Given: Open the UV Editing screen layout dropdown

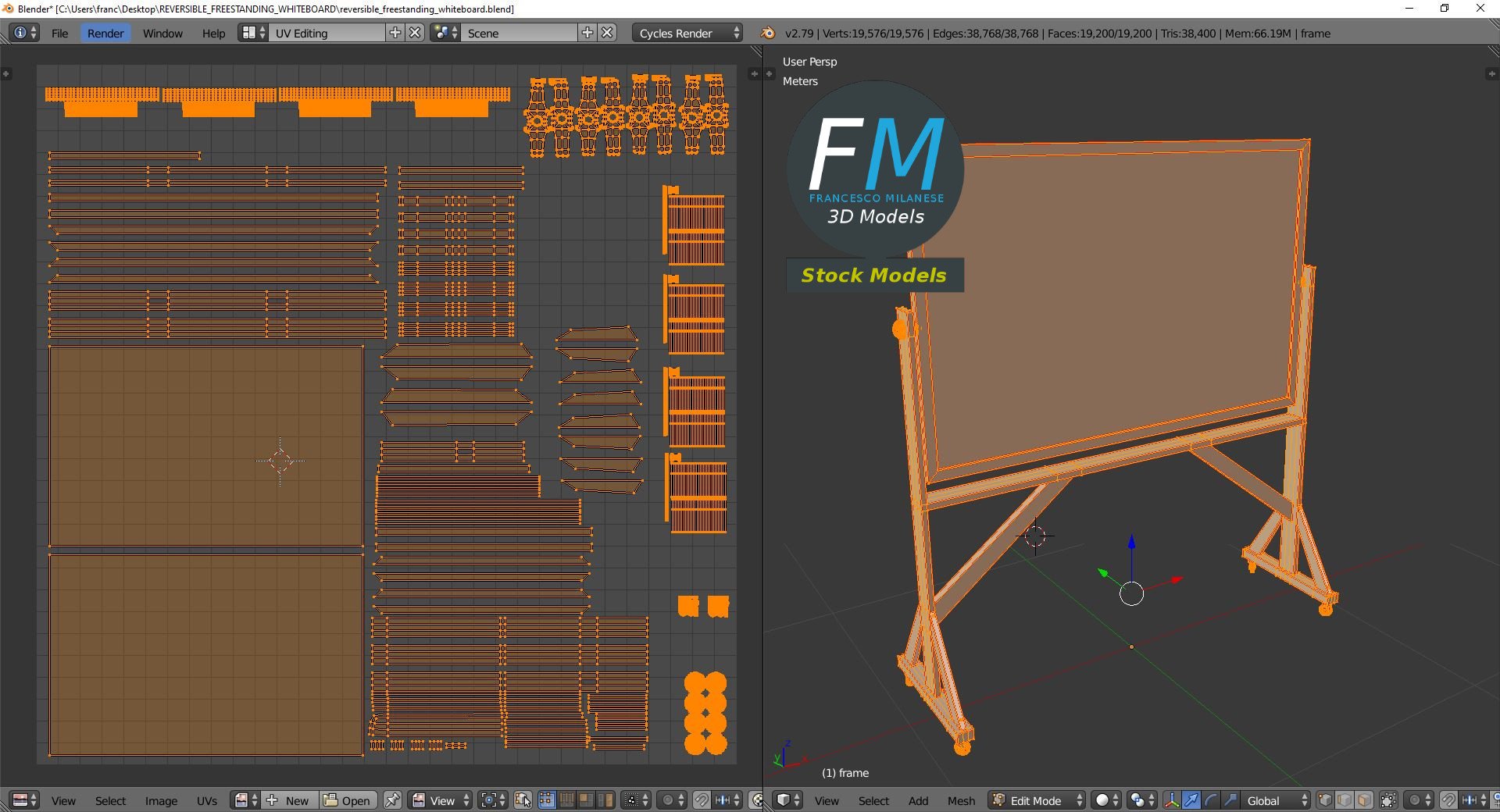Looking at the screenshot, I should tap(328, 33).
